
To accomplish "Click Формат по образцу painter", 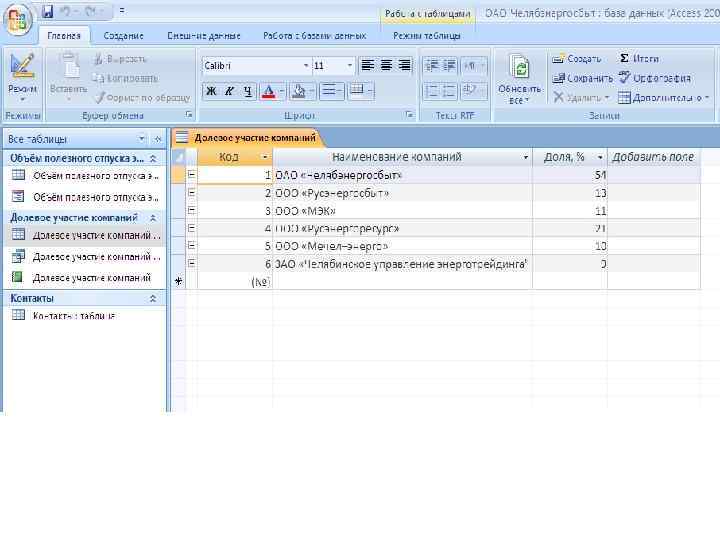I will (x=142, y=97).
